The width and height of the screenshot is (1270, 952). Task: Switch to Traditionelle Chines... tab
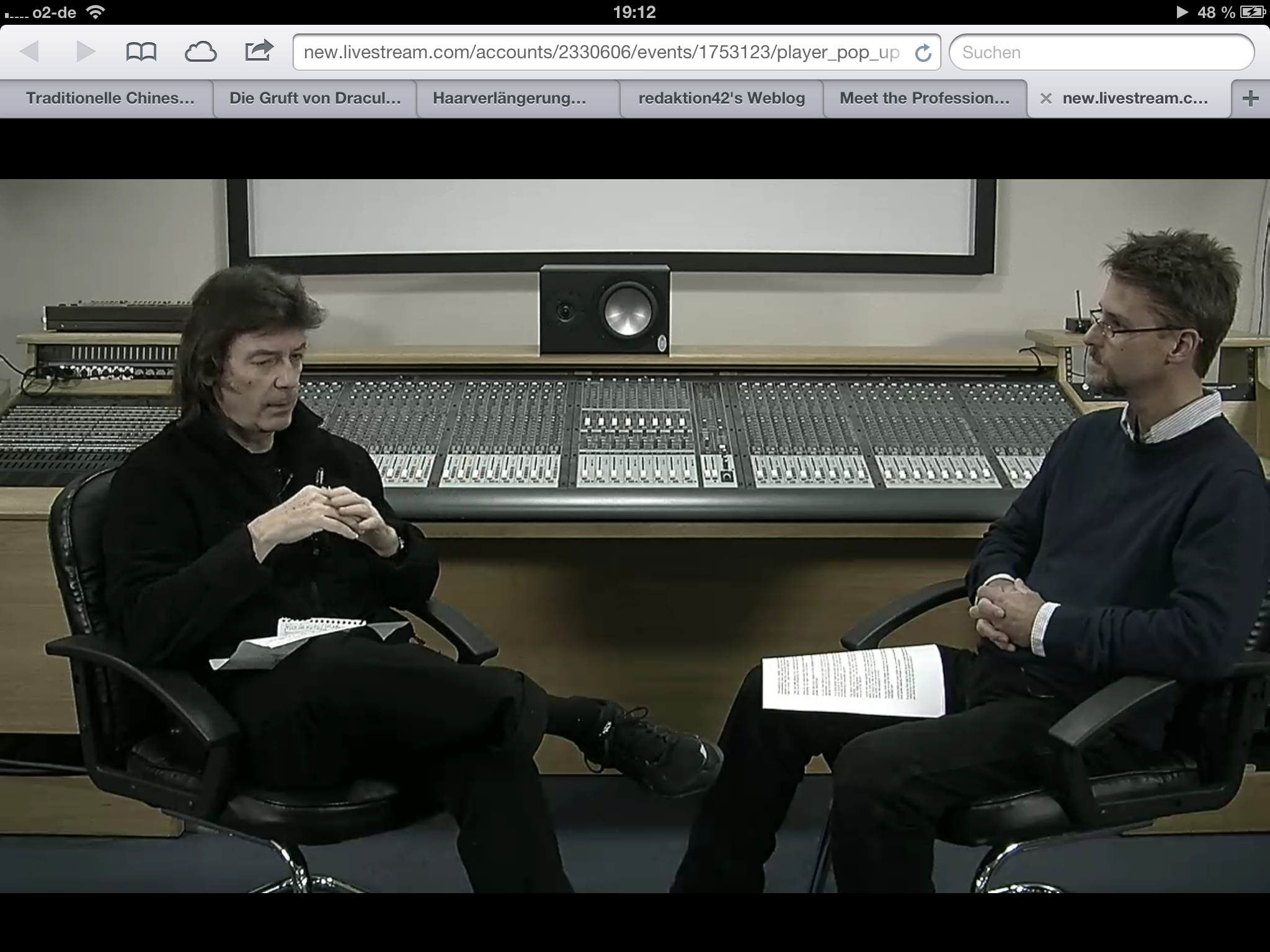[x=110, y=99]
